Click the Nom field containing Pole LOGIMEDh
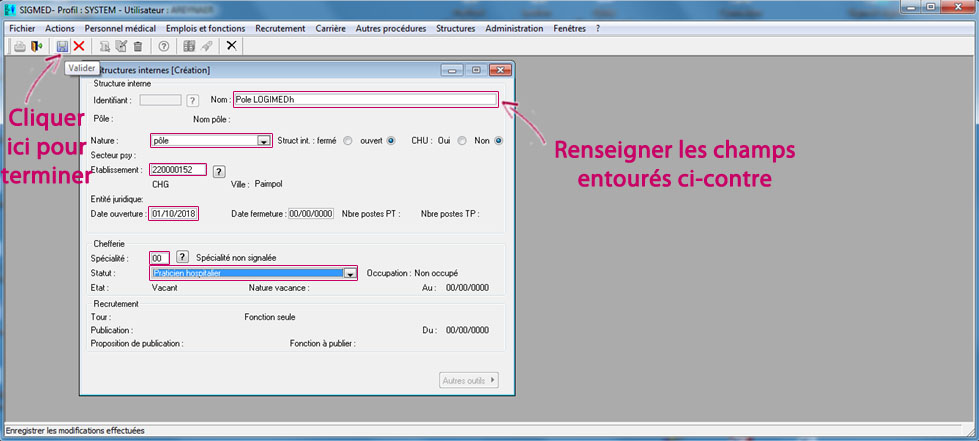979x441 pixels. click(366, 99)
